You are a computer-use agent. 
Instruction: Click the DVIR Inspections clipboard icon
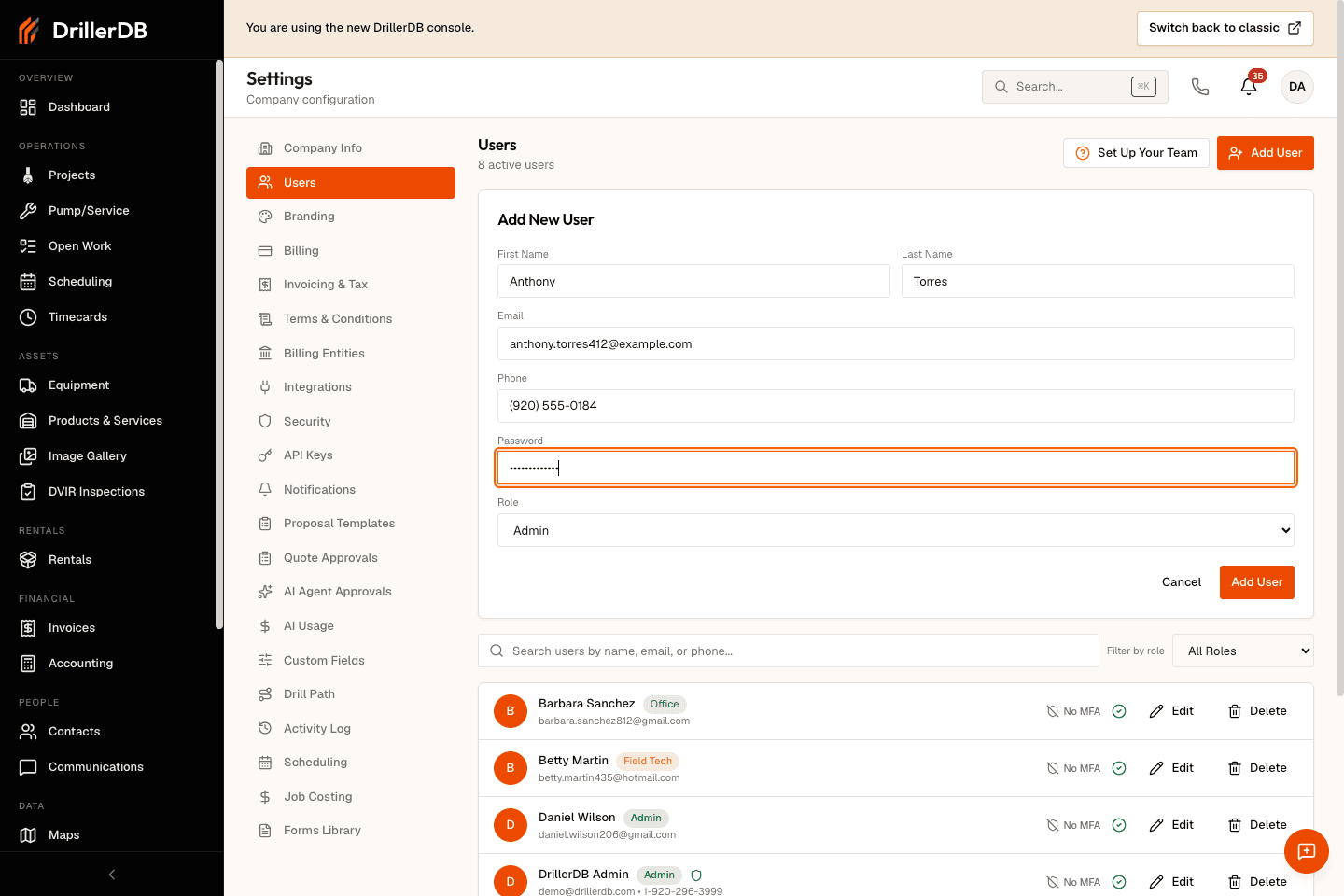(x=28, y=492)
